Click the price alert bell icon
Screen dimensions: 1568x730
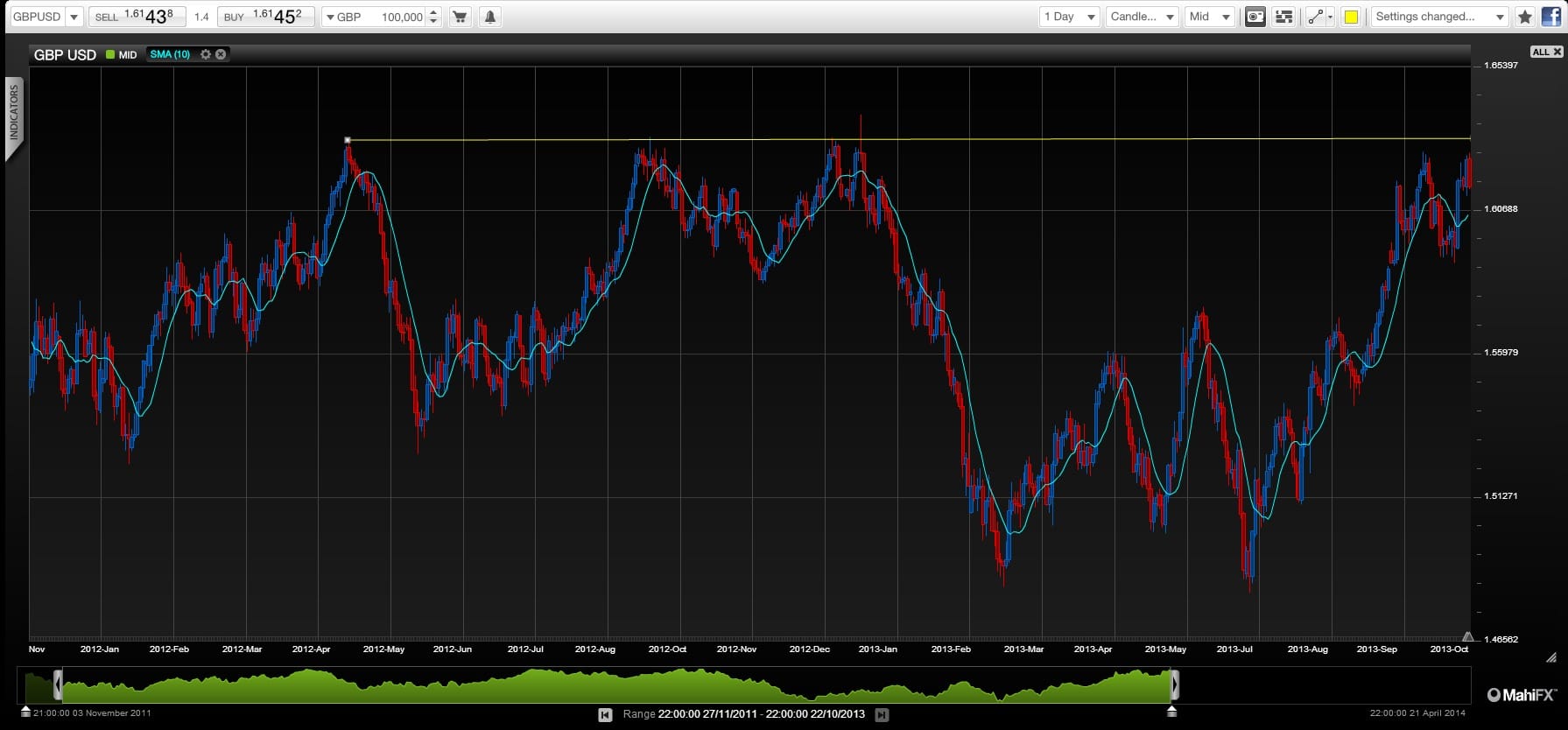(x=490, y=17)
